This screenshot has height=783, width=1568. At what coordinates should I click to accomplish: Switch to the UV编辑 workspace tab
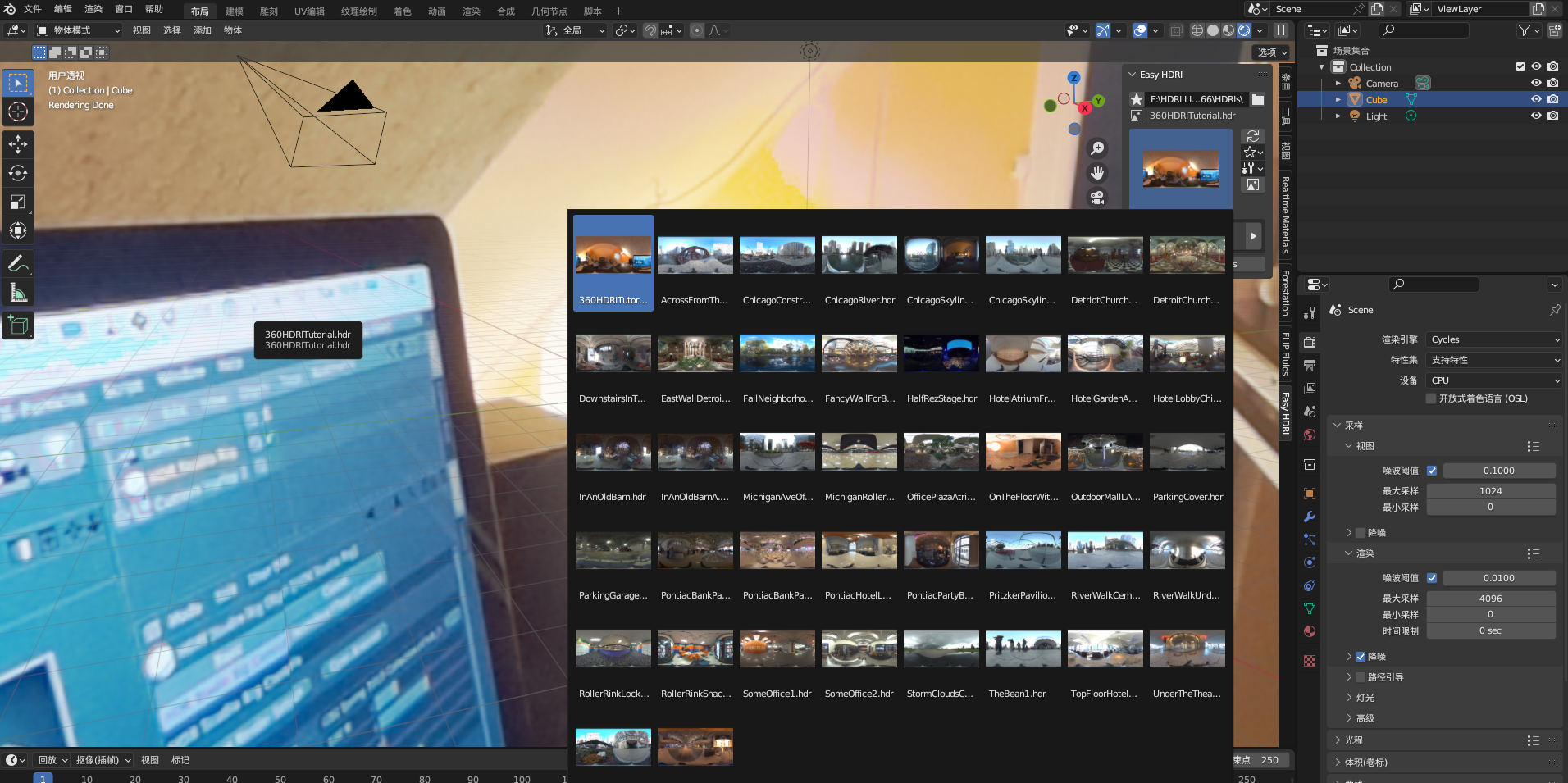click(x=309, y=11)
